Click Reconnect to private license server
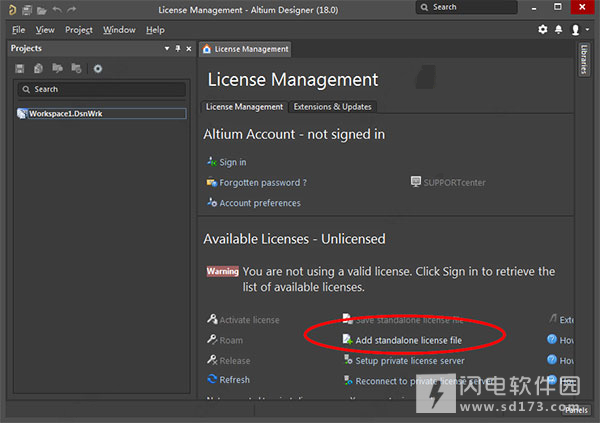This screenshot has width=600, height=423. 424,381
